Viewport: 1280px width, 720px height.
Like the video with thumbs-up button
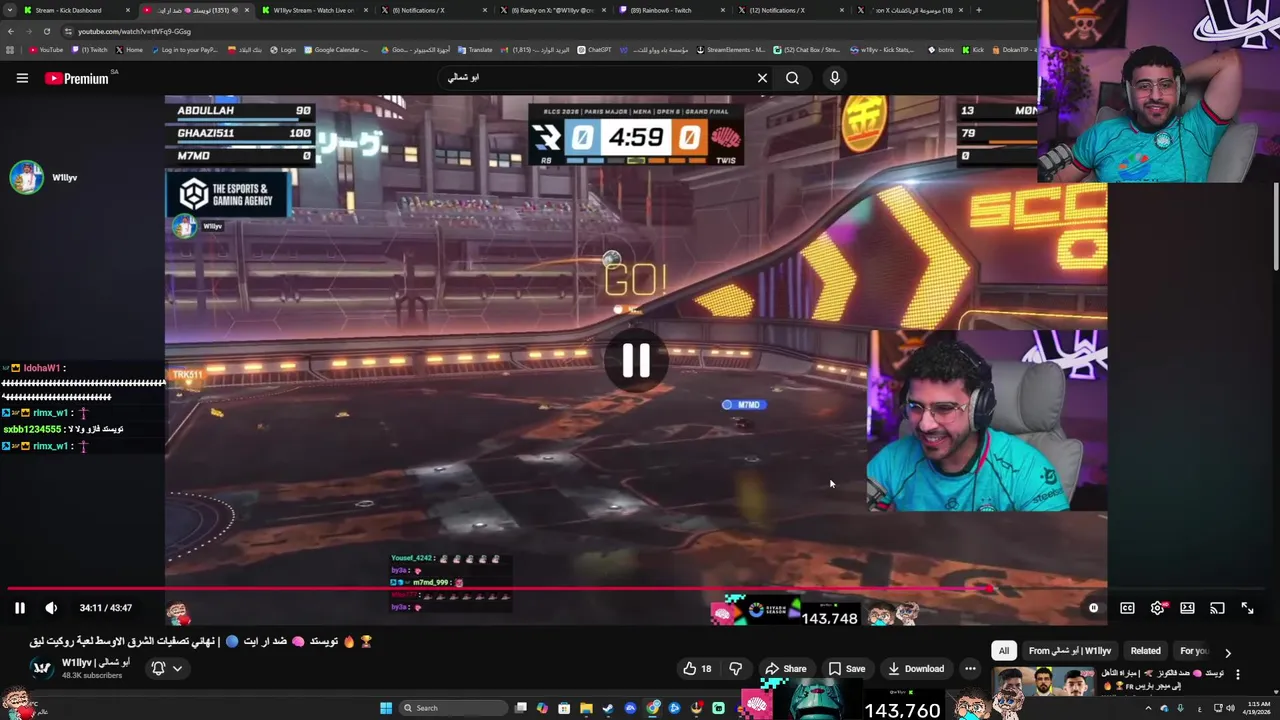pos(698,669)
